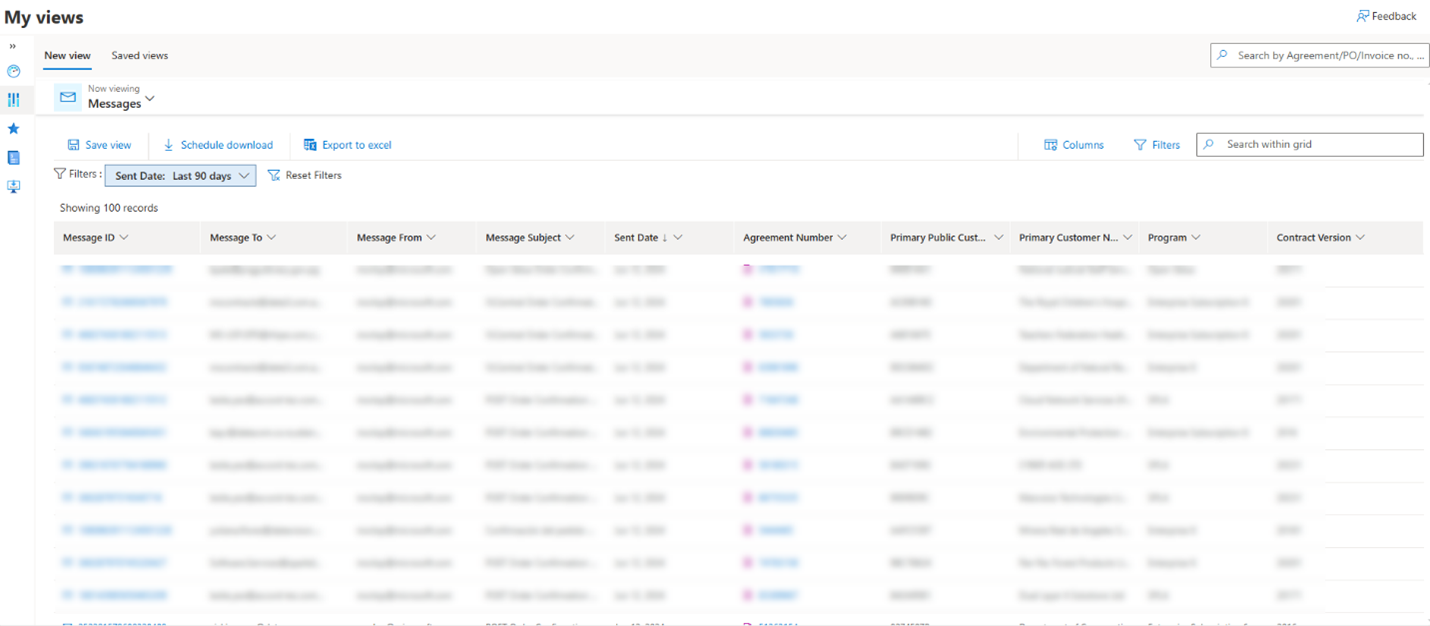The image size is (1430, 626).
Task: Open the Message To column menu
Action: tap(271, 238)
